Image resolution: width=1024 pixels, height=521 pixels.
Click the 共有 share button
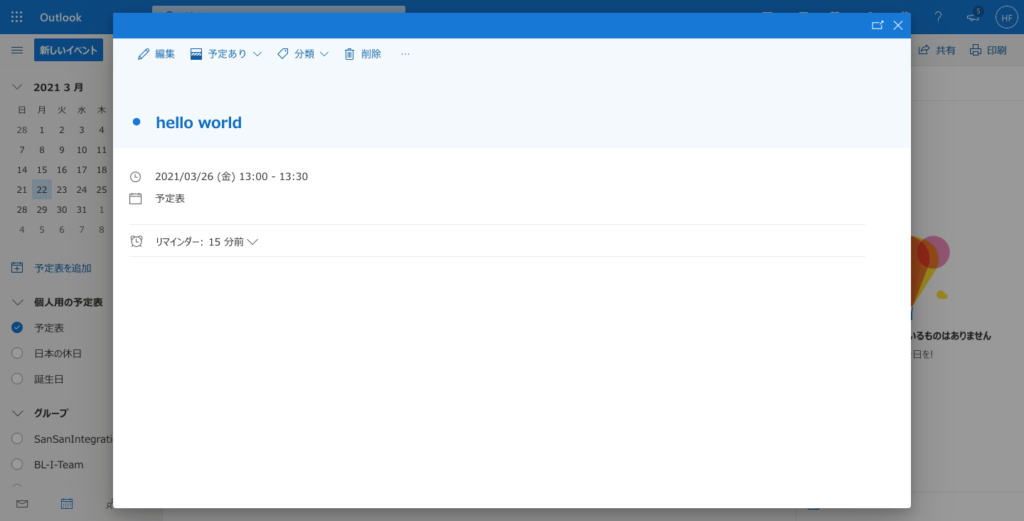936,50
